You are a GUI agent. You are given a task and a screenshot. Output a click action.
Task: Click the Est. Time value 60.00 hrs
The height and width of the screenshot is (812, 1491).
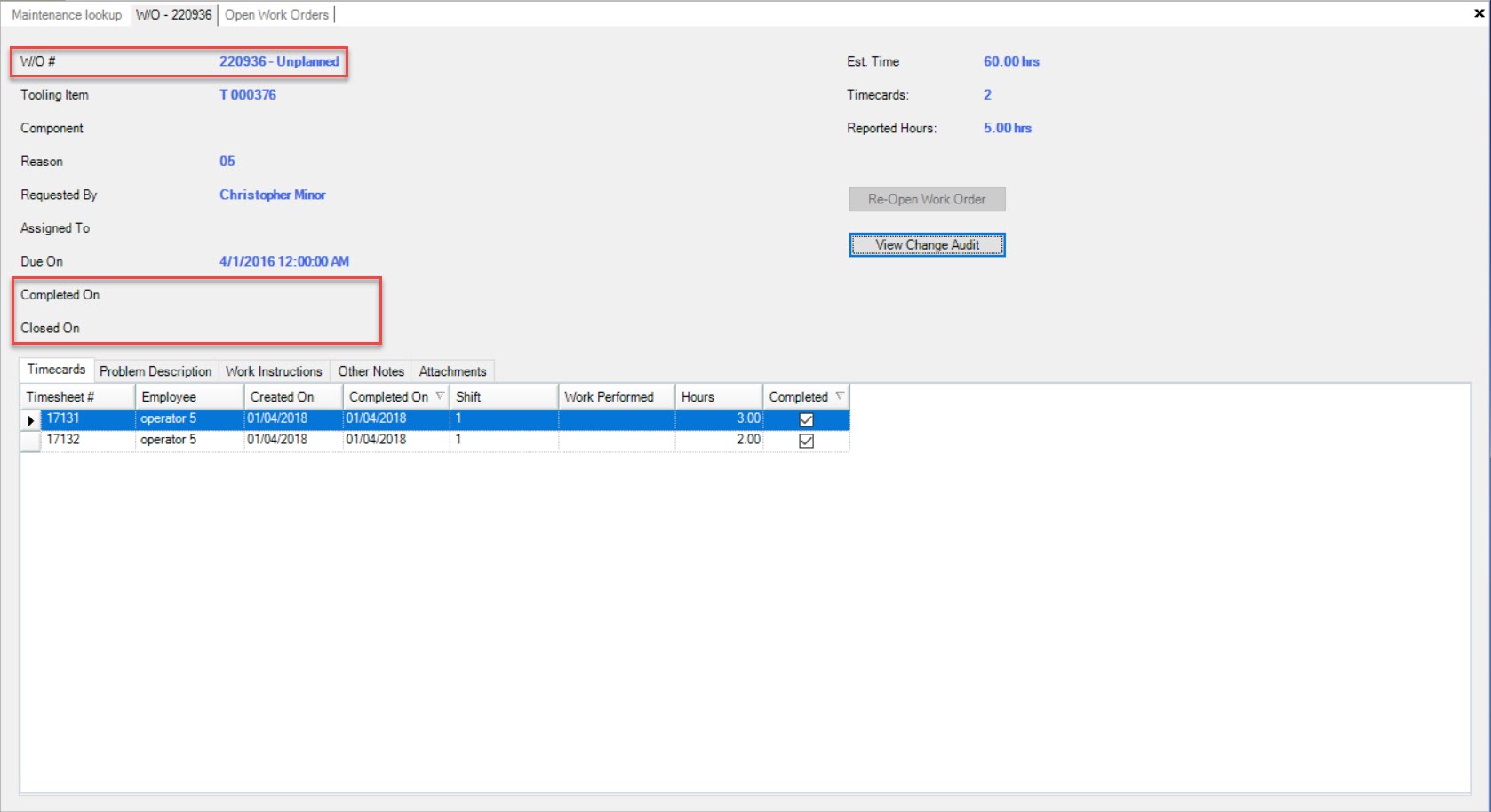pyautogui.click(x=1011, y=61)
